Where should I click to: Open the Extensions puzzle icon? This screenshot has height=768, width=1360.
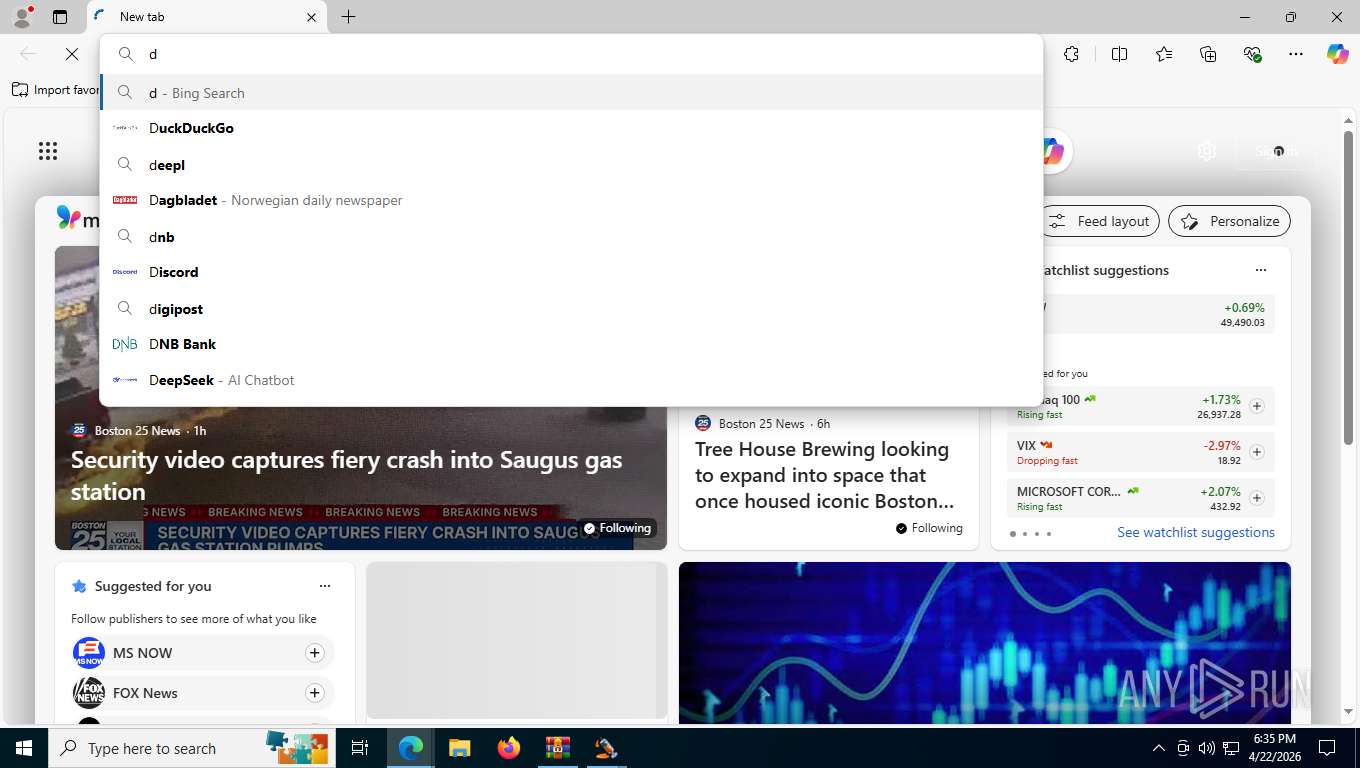click(x=1071, y=54)
